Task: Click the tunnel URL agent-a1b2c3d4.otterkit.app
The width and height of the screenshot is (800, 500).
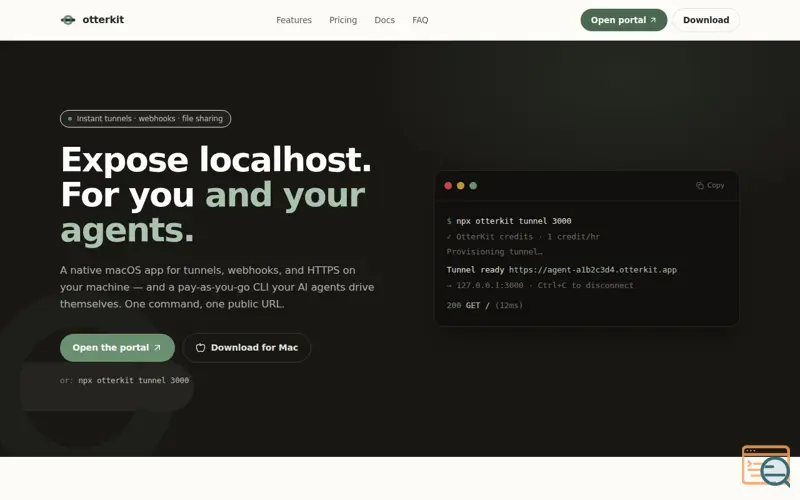Action: (x=592, y=270)
